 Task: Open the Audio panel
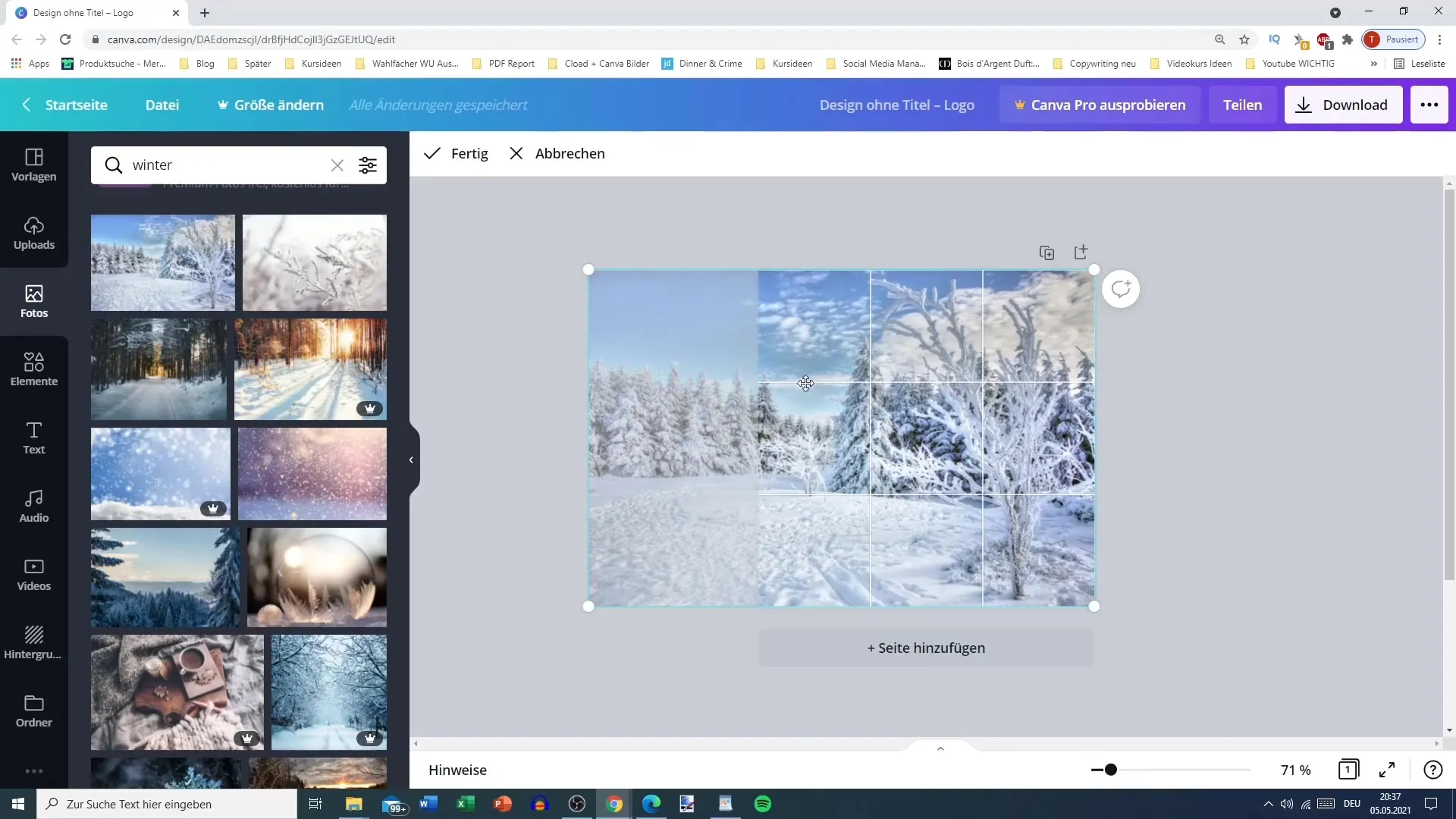[34, 507]
